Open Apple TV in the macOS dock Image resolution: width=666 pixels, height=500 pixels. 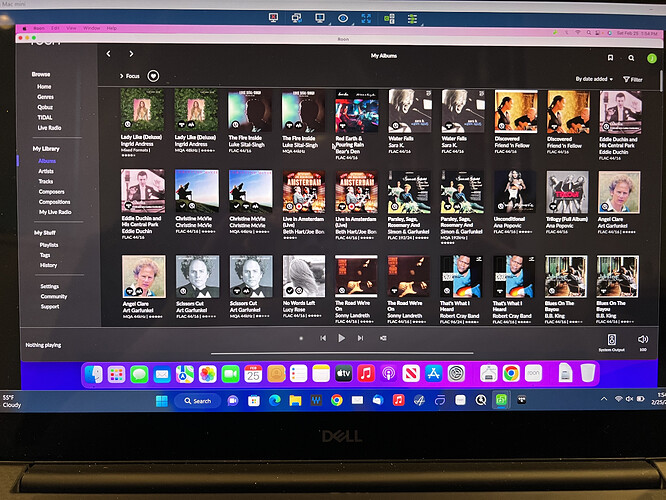point(343,374)
